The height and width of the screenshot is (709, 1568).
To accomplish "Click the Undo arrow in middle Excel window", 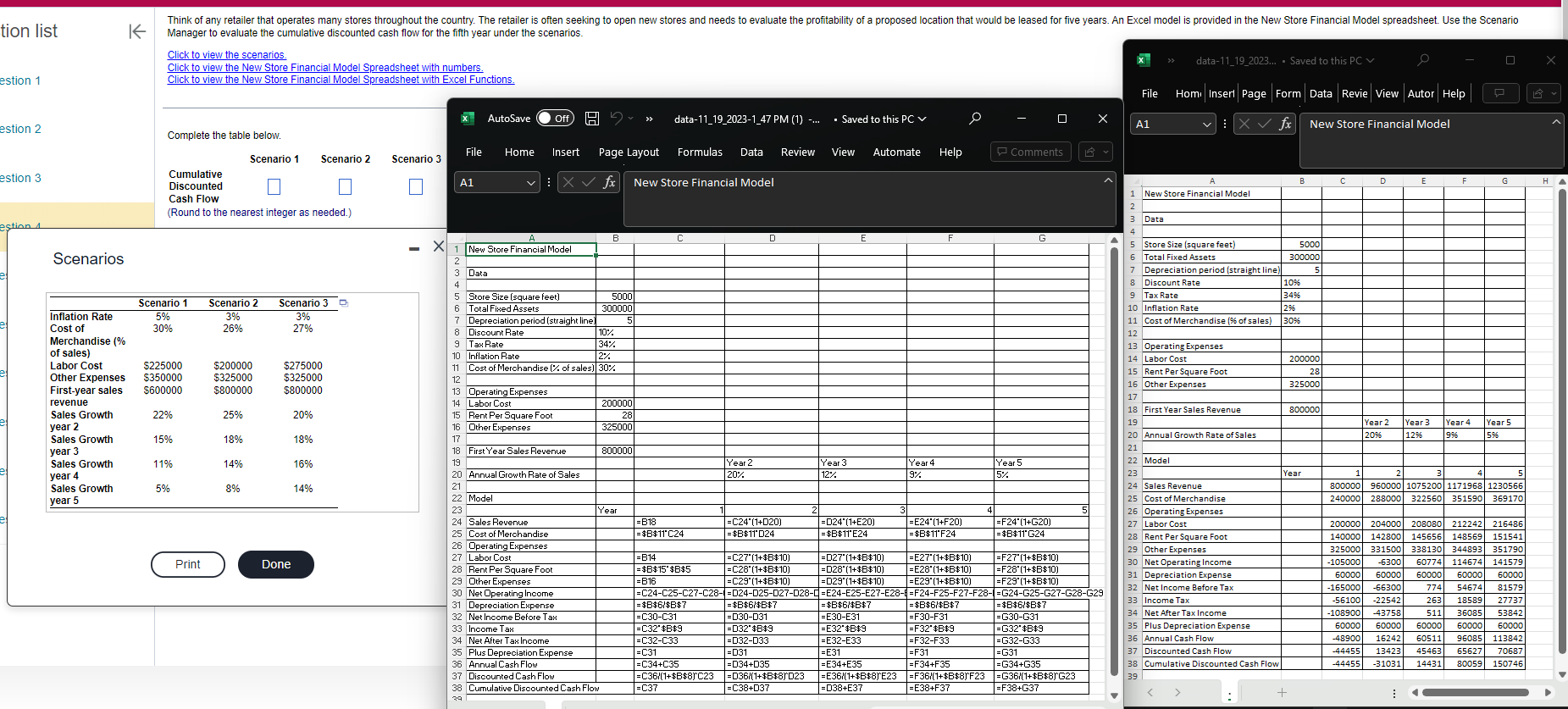I will click(x=617, y=119).
